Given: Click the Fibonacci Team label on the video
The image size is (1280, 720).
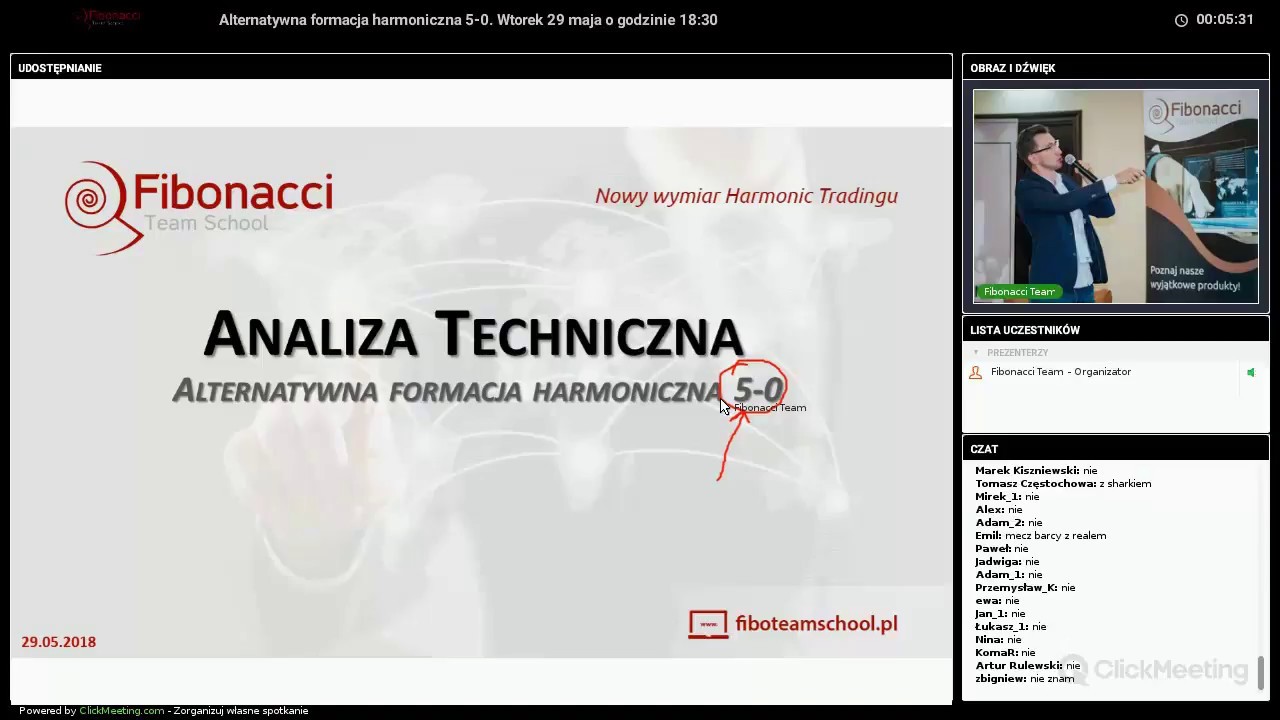Looking at the screenshot, I should (x=1019, y=292).
